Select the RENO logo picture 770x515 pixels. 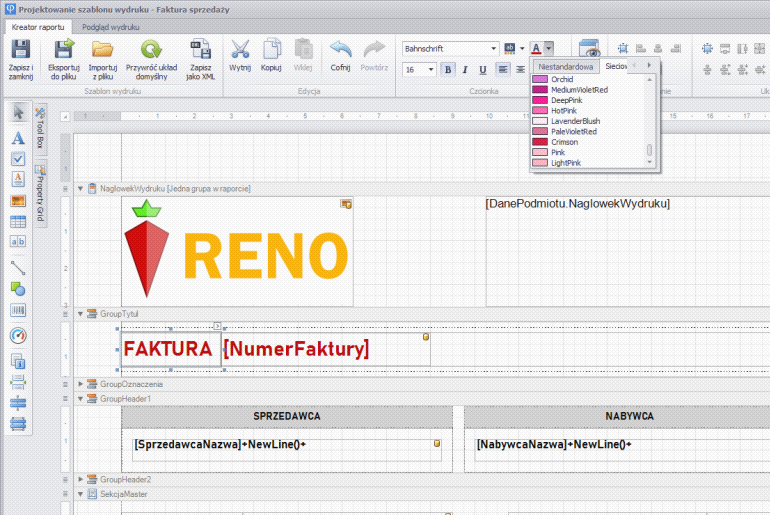coord(237,252)
